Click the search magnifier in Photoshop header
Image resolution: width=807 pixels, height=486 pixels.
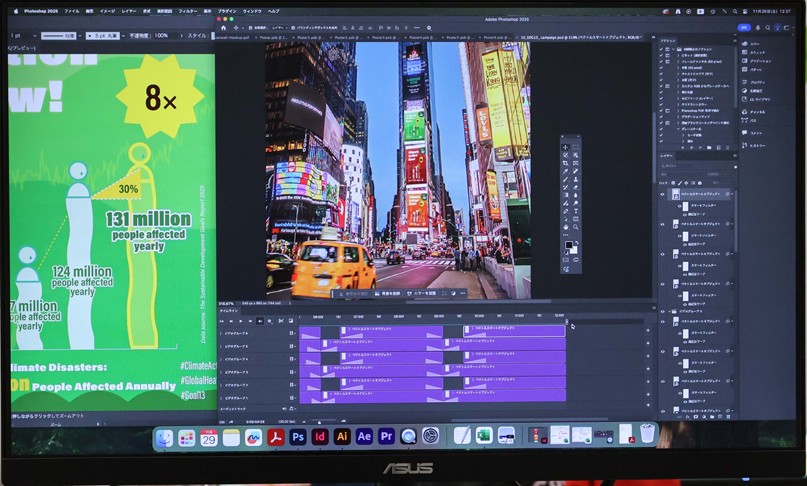765,27
